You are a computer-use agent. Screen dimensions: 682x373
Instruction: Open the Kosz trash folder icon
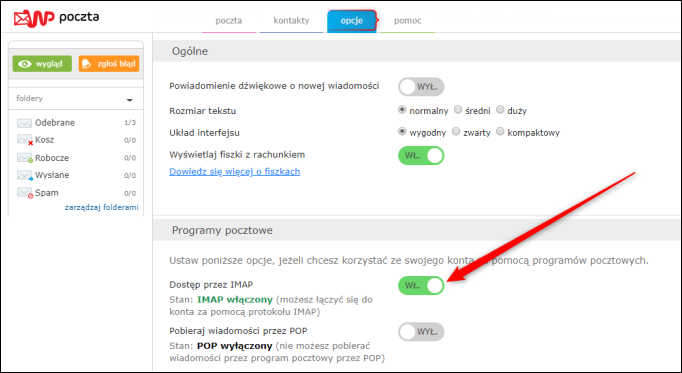(25, 140)
